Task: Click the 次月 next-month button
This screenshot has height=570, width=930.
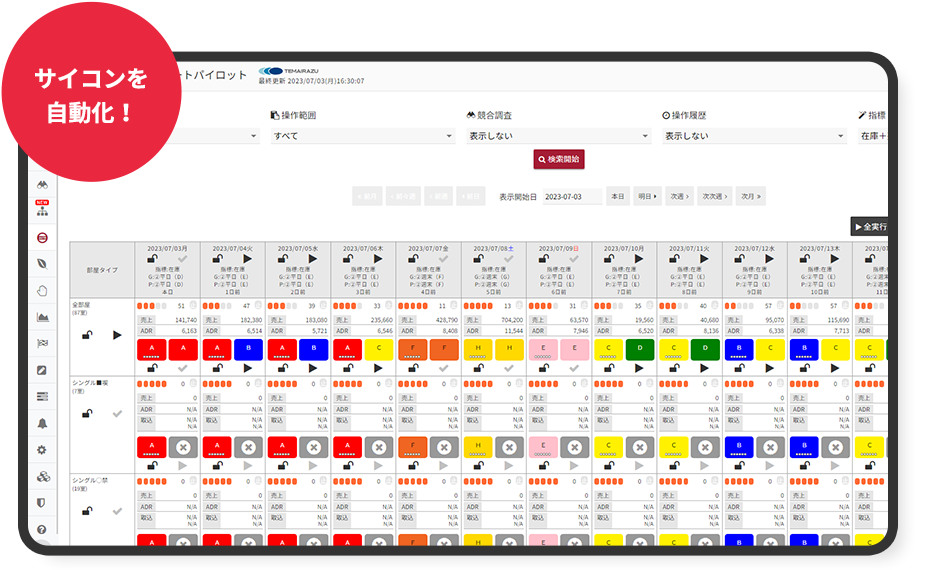Action: click(x=751, y=196)
